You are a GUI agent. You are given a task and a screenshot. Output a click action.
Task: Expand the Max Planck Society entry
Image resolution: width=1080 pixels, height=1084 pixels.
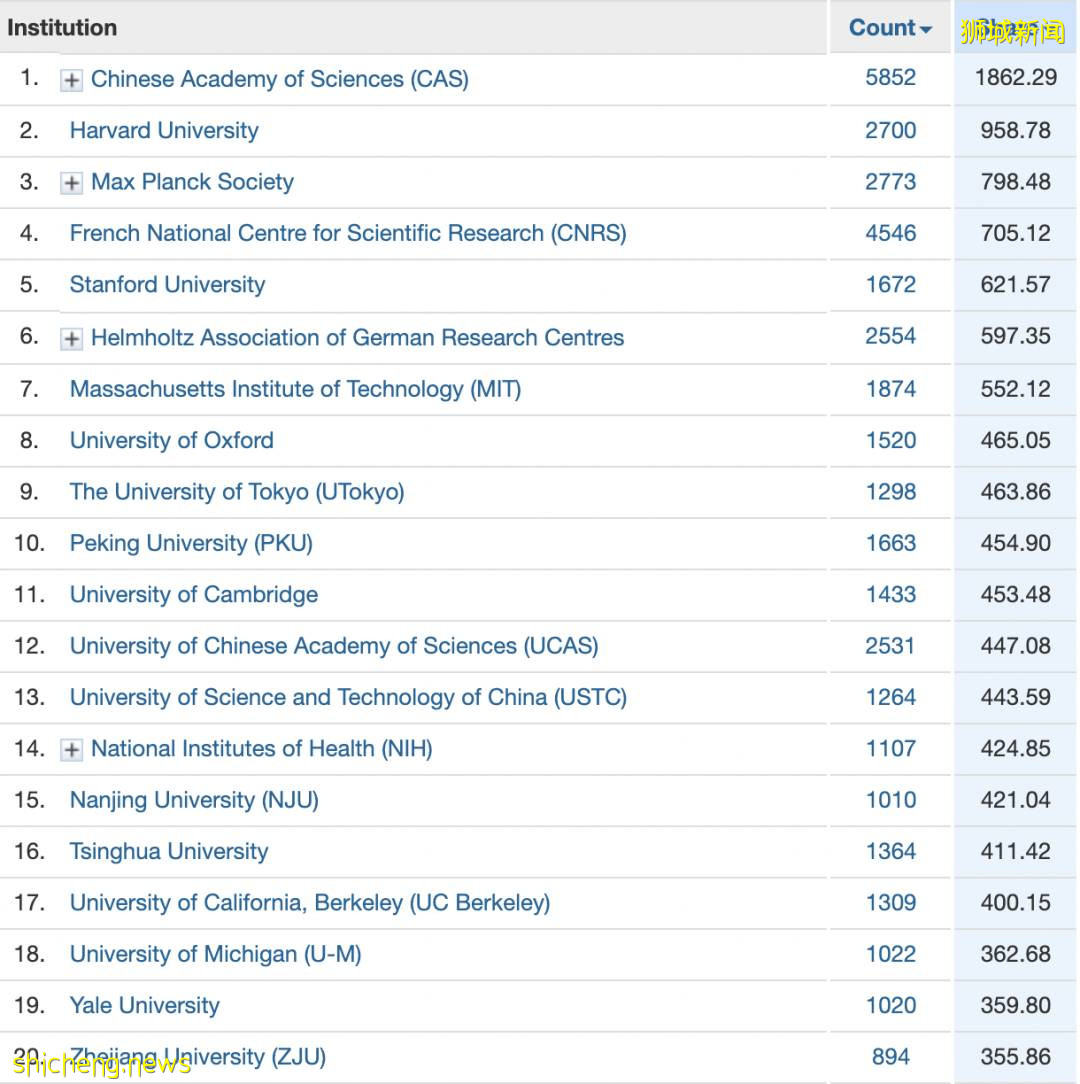pyautogui.click(x=70, y=183)
